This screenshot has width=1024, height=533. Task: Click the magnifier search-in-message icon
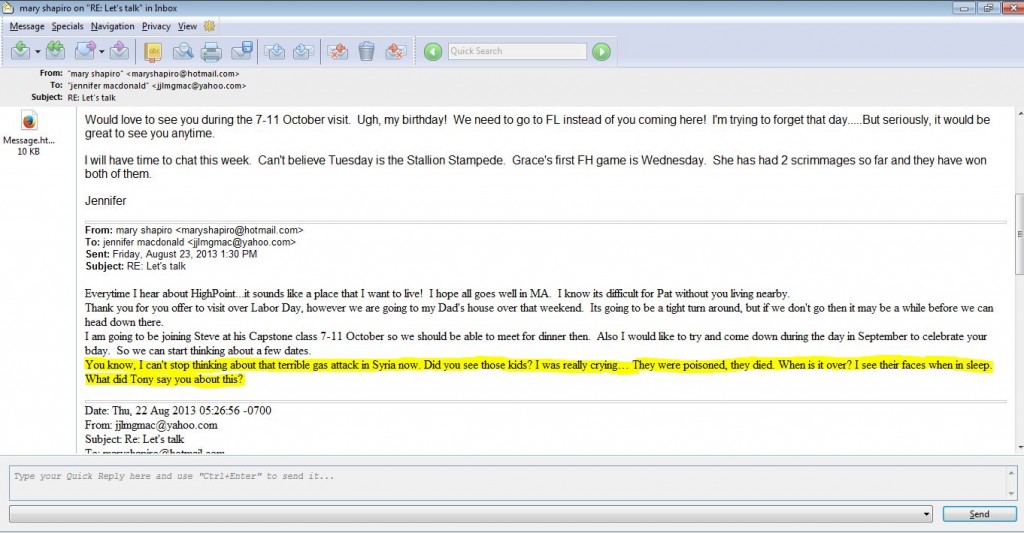pos(183,51)
